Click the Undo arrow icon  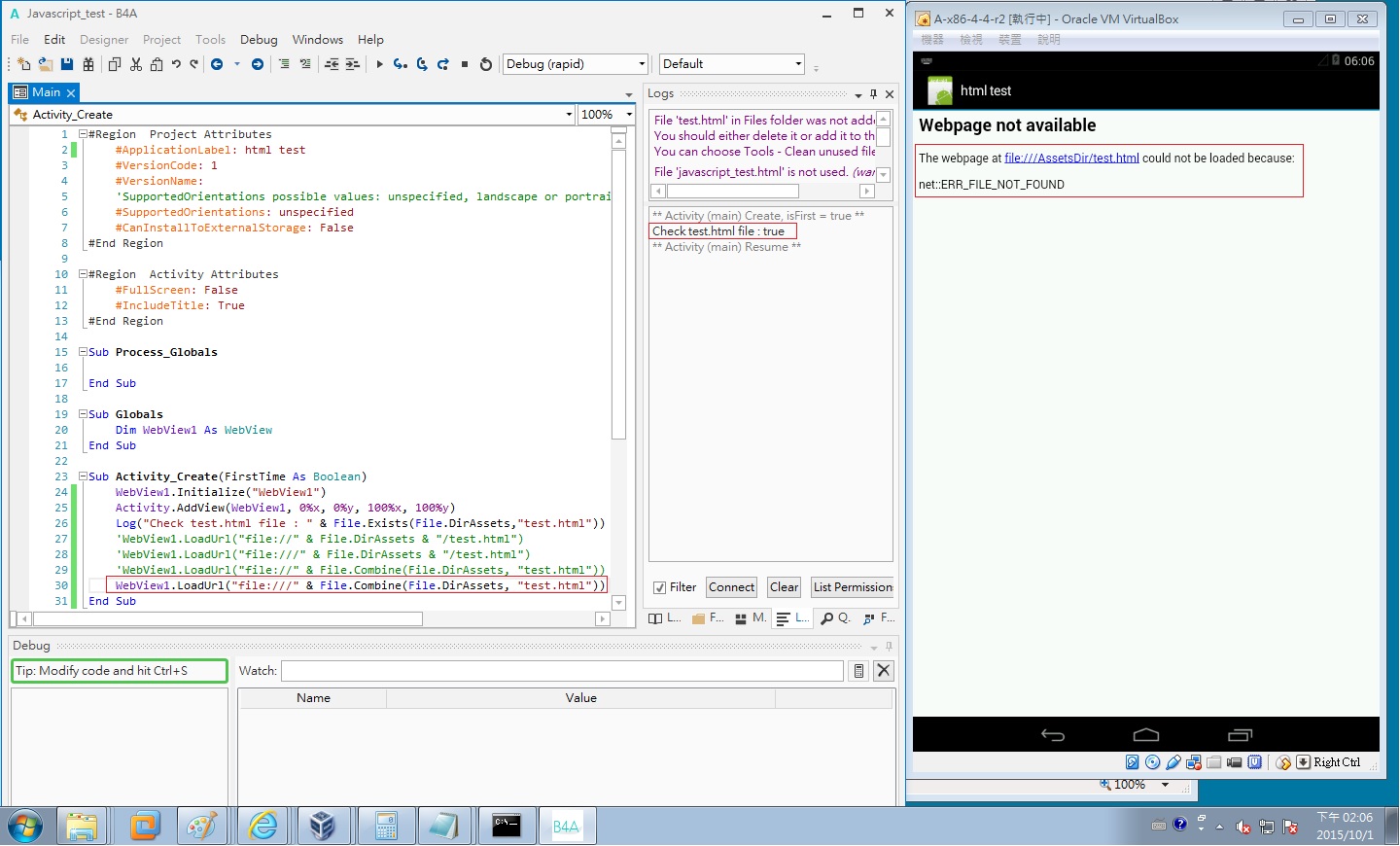[176, 64]
